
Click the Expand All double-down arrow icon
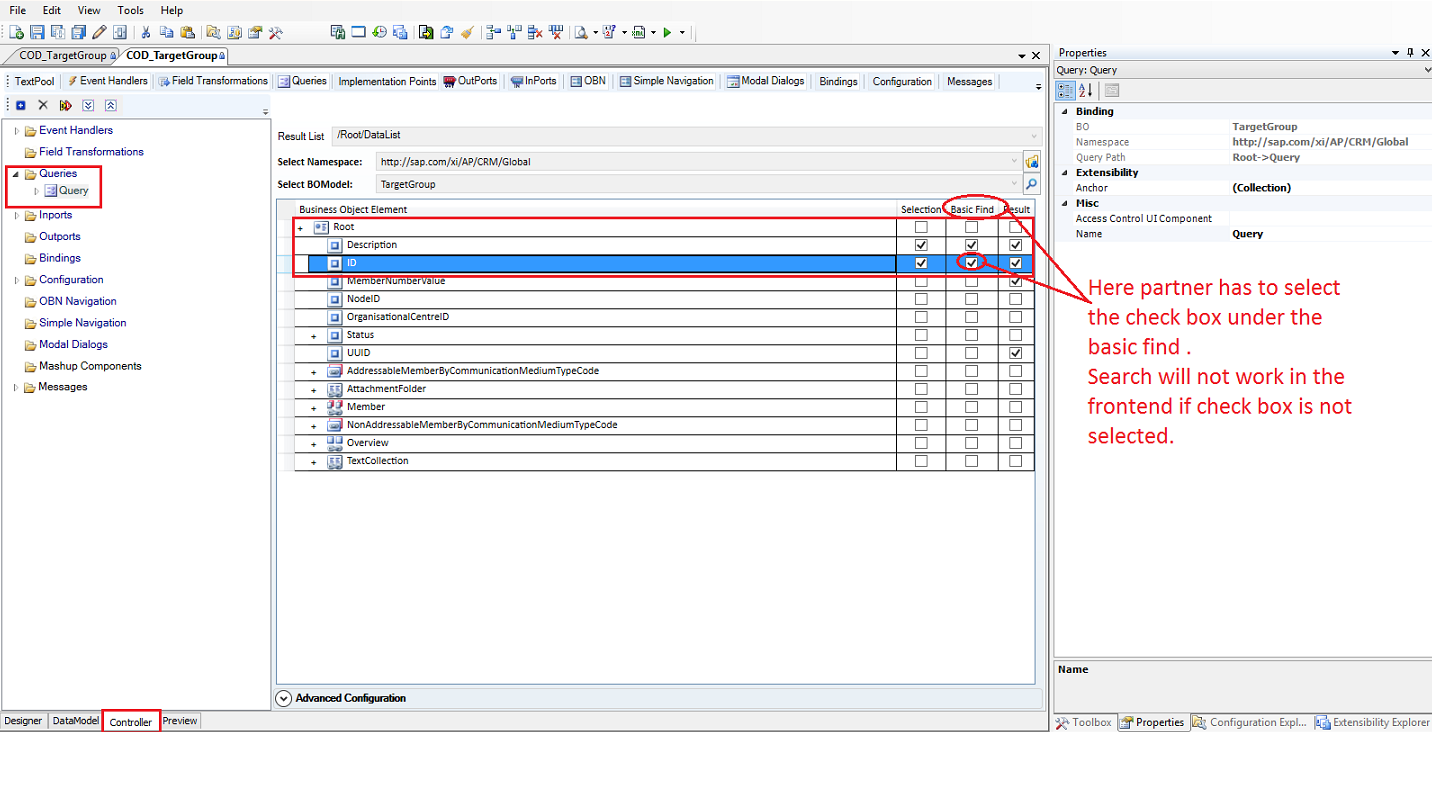88,105
